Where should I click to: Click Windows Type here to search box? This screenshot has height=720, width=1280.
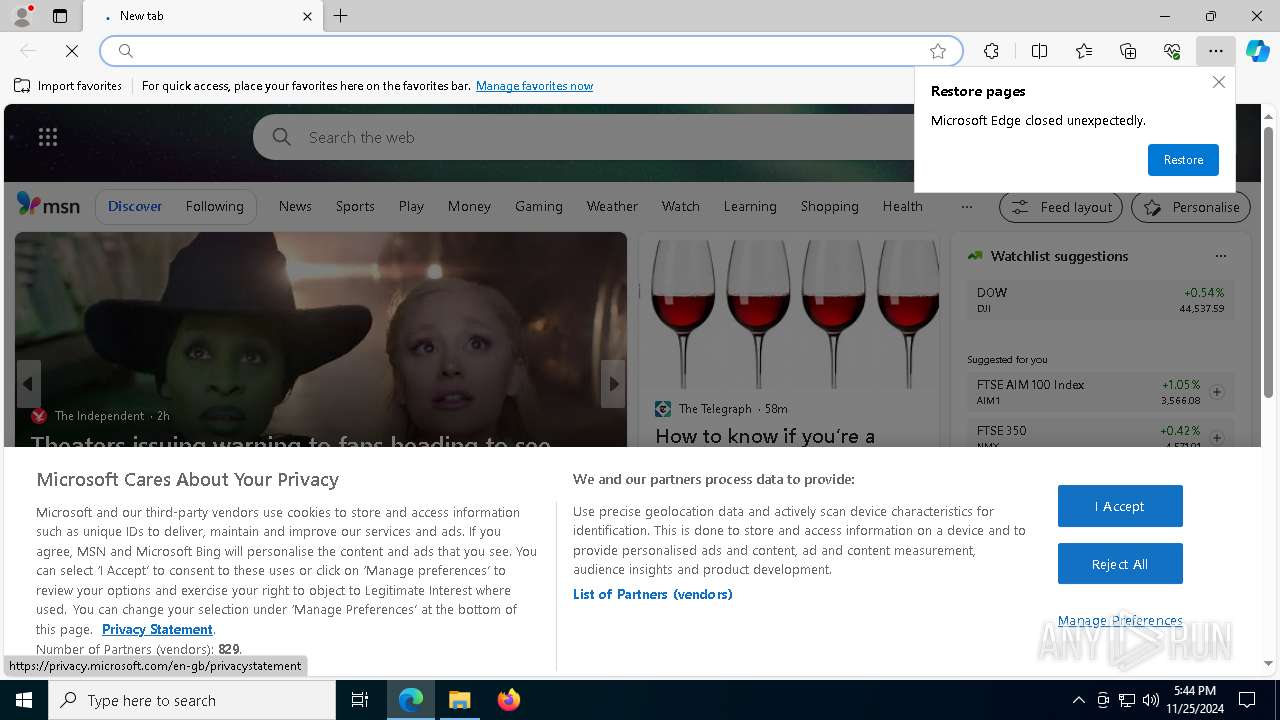tap(192, 700)
